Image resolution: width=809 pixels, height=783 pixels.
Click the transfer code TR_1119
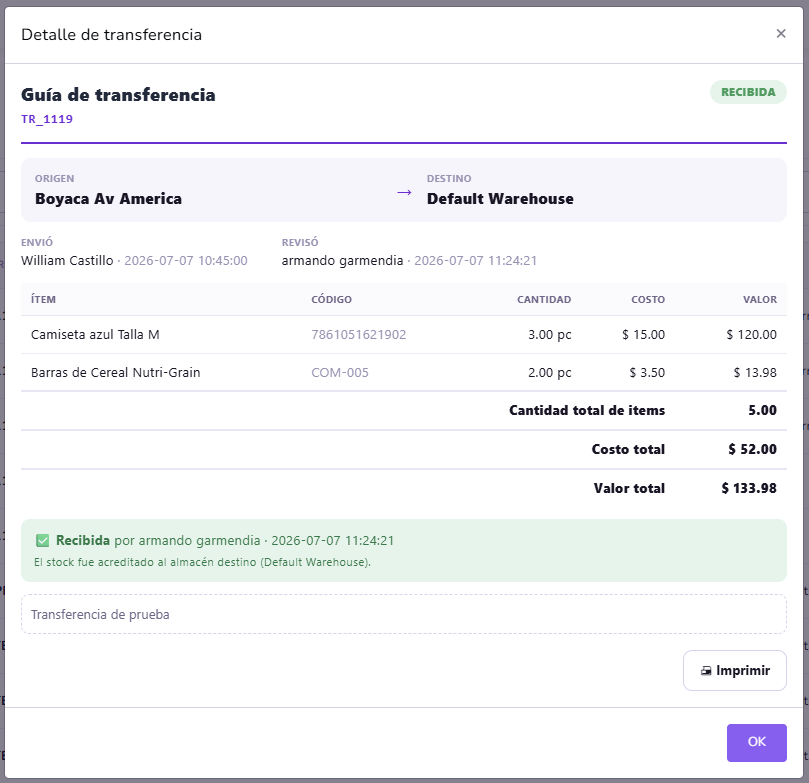47,119
